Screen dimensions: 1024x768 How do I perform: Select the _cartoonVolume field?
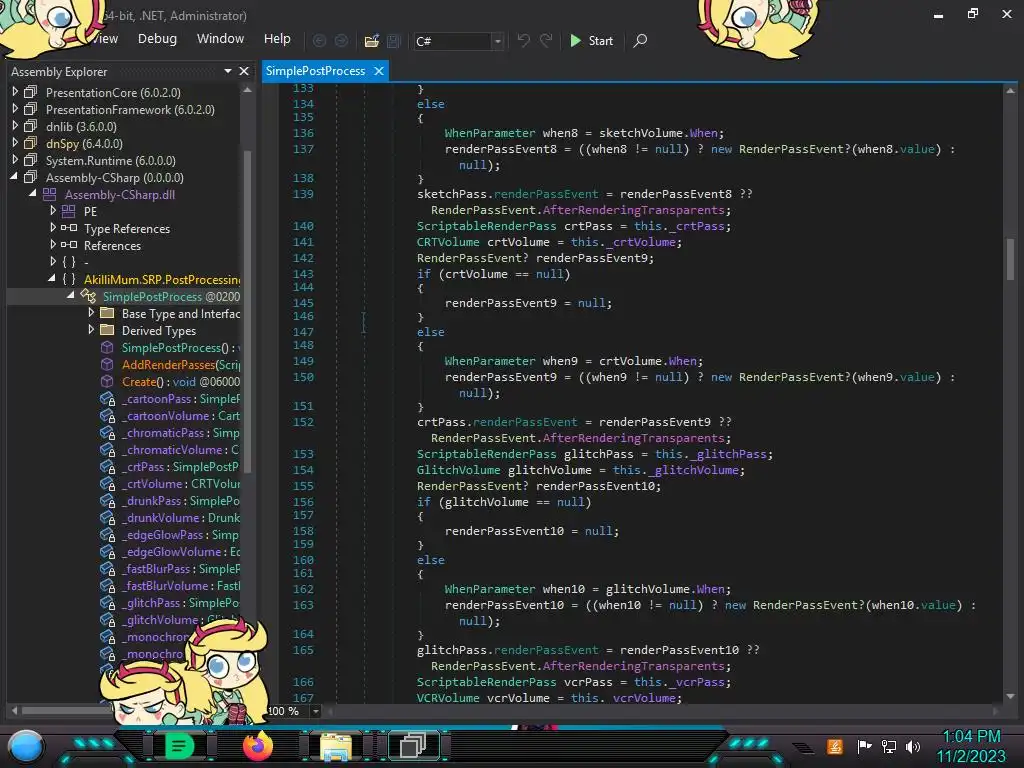click(x=181, y=415)
